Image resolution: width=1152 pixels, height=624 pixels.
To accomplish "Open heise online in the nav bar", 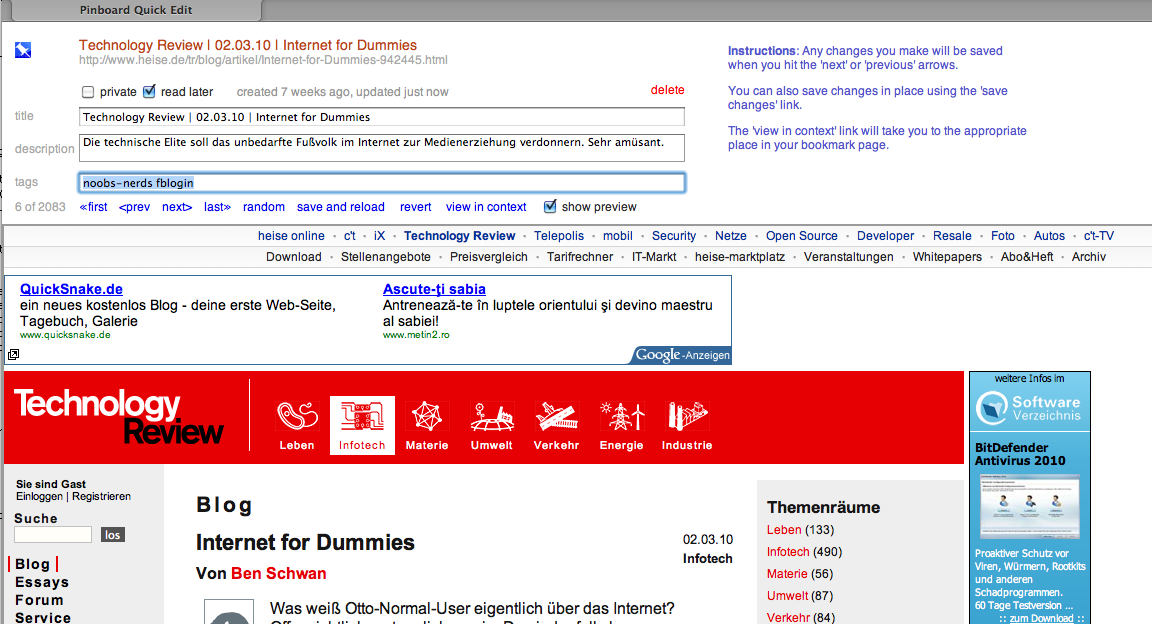I will [x=291, y=236].
